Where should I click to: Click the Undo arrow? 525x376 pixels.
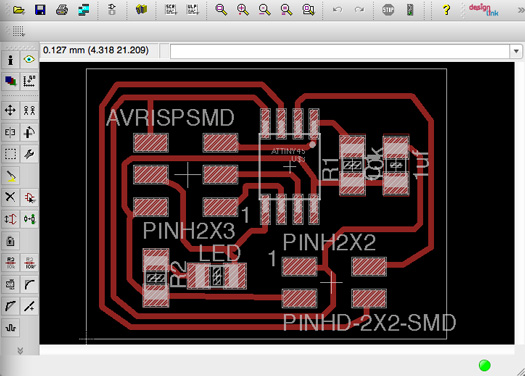[337, 10]
